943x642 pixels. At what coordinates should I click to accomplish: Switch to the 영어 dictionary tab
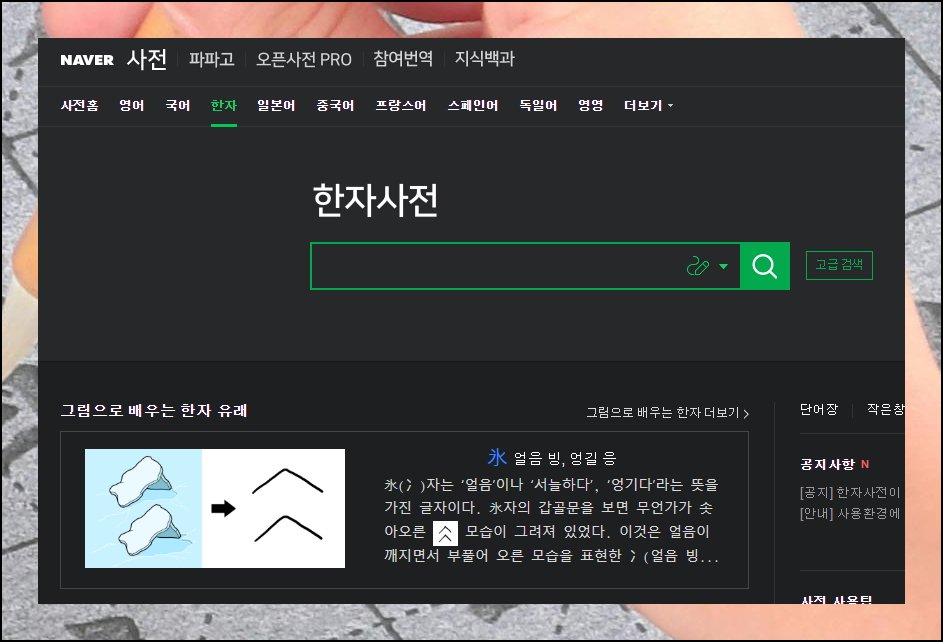[x=132, y=106]
